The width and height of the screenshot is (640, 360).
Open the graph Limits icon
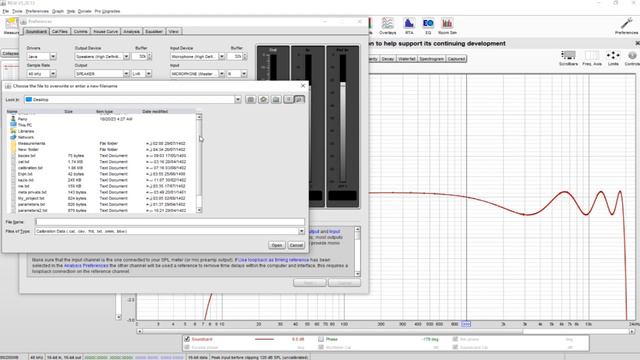(x=613, y=58)
